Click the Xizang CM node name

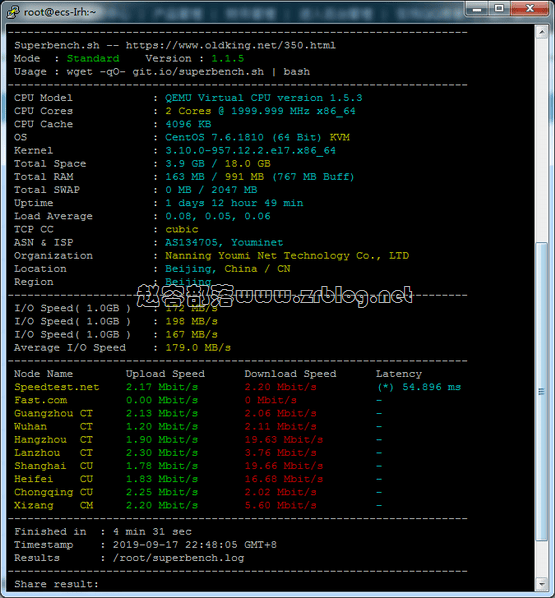pyautogui.click(x=53, y=505)
